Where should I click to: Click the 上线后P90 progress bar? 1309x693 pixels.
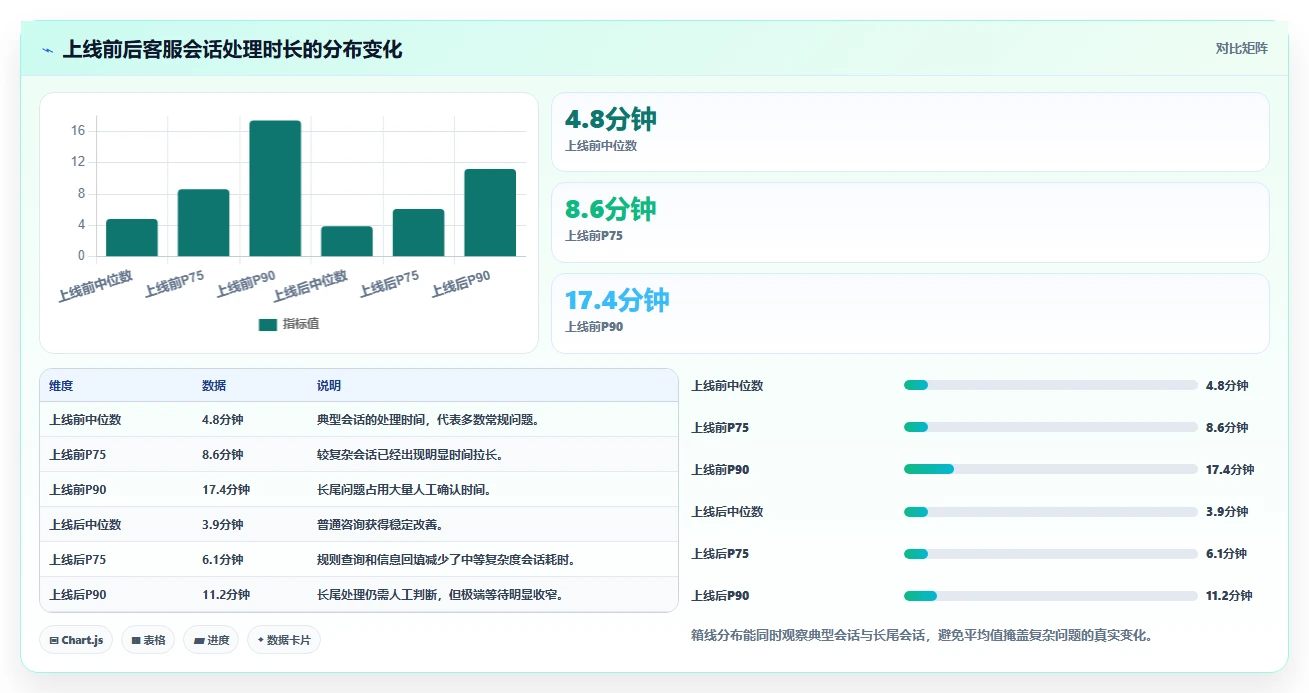point(1050,595)
